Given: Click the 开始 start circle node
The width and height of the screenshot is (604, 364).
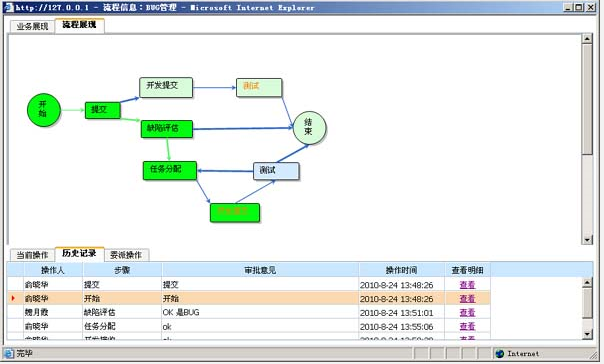Looking at the screenshot, I should click(x=44, y=110).
